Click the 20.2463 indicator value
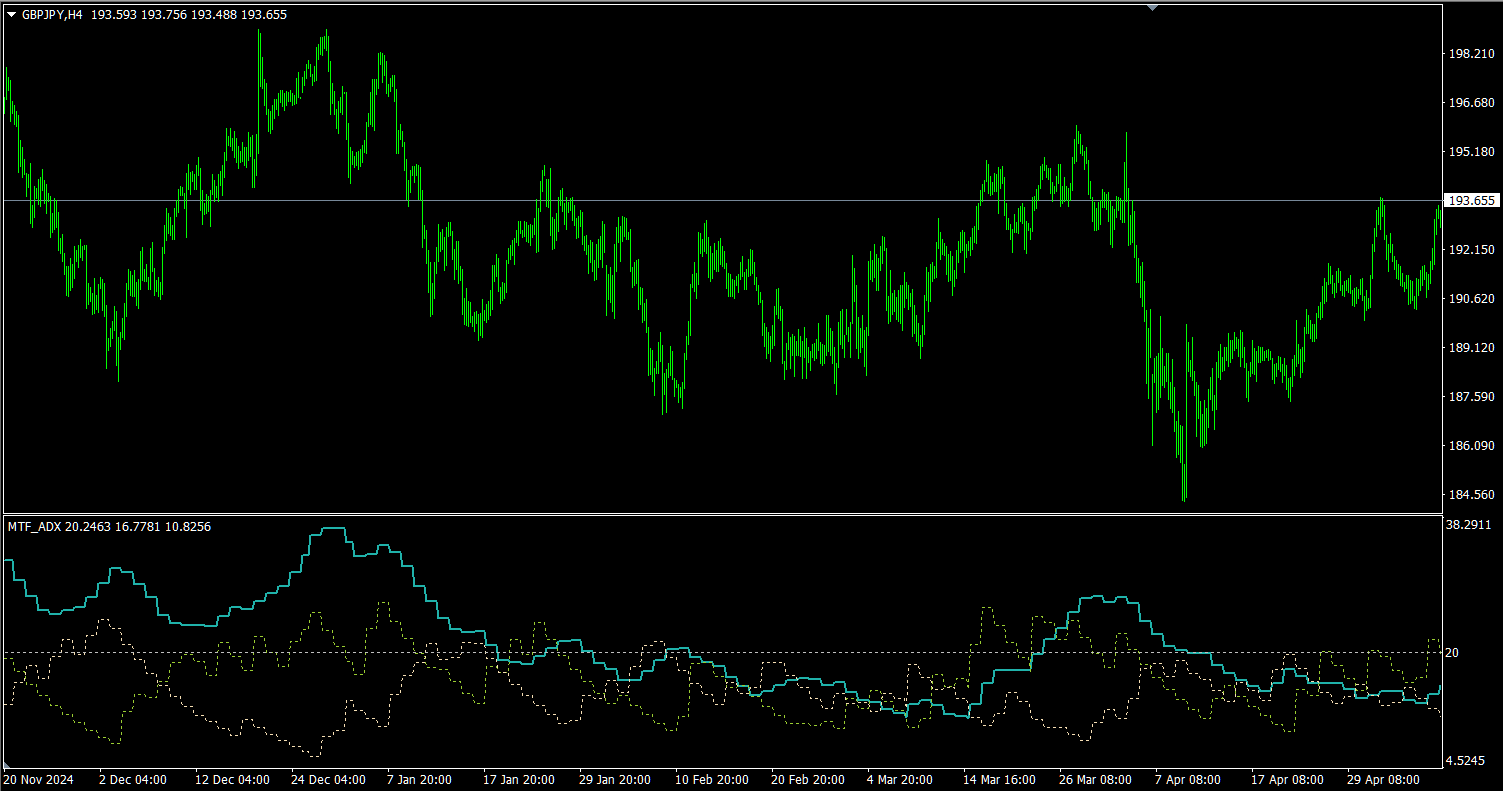Screen dimensions: 1503x791 [x=88, y=526]
